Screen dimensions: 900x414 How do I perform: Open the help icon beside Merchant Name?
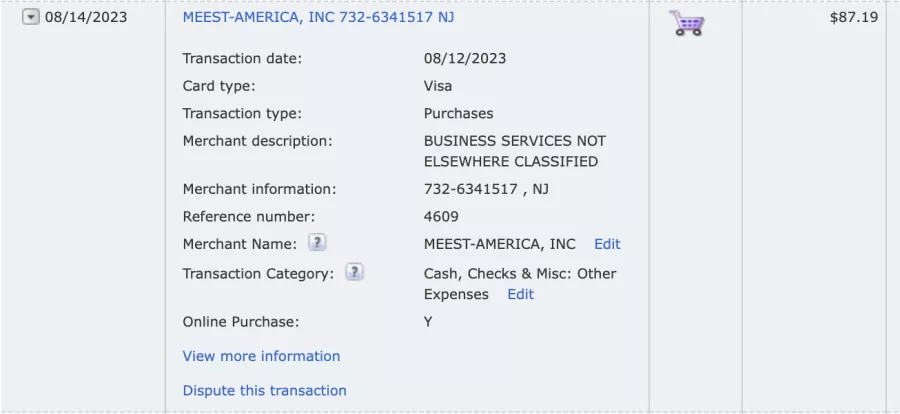317,243
